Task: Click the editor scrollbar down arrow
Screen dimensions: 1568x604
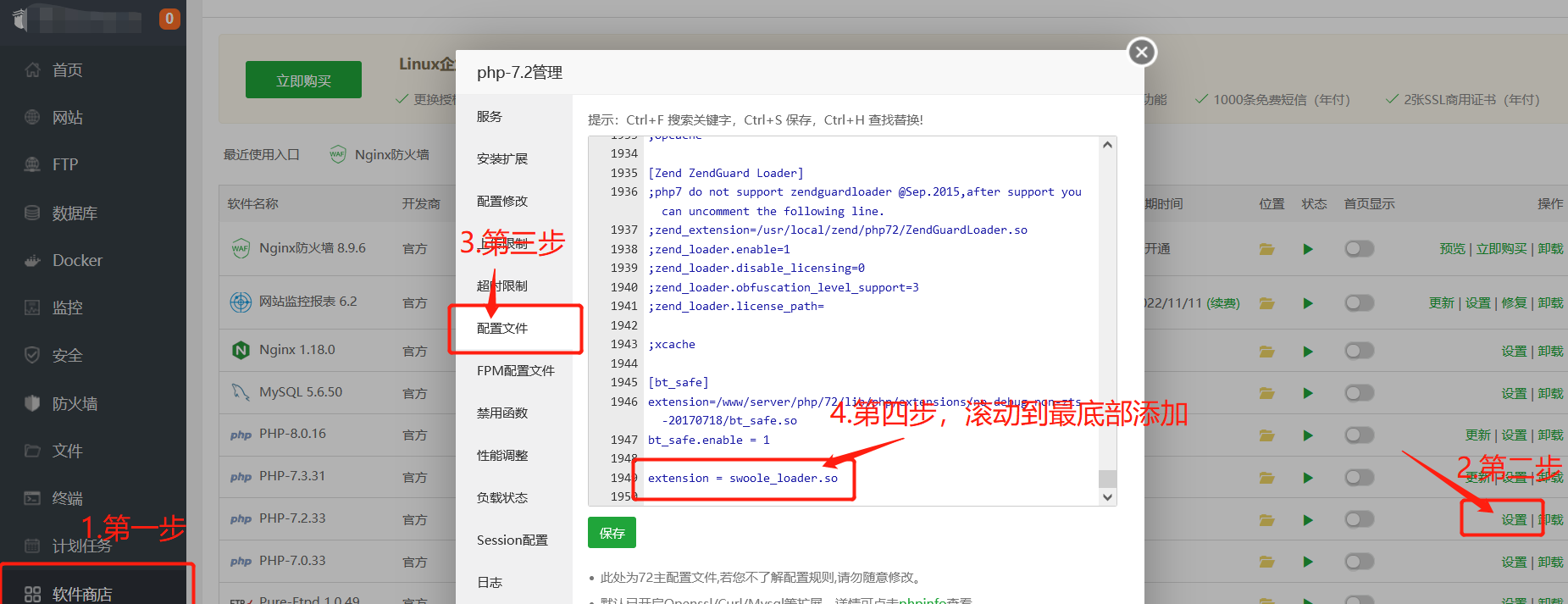Action: pos(1107,497)
